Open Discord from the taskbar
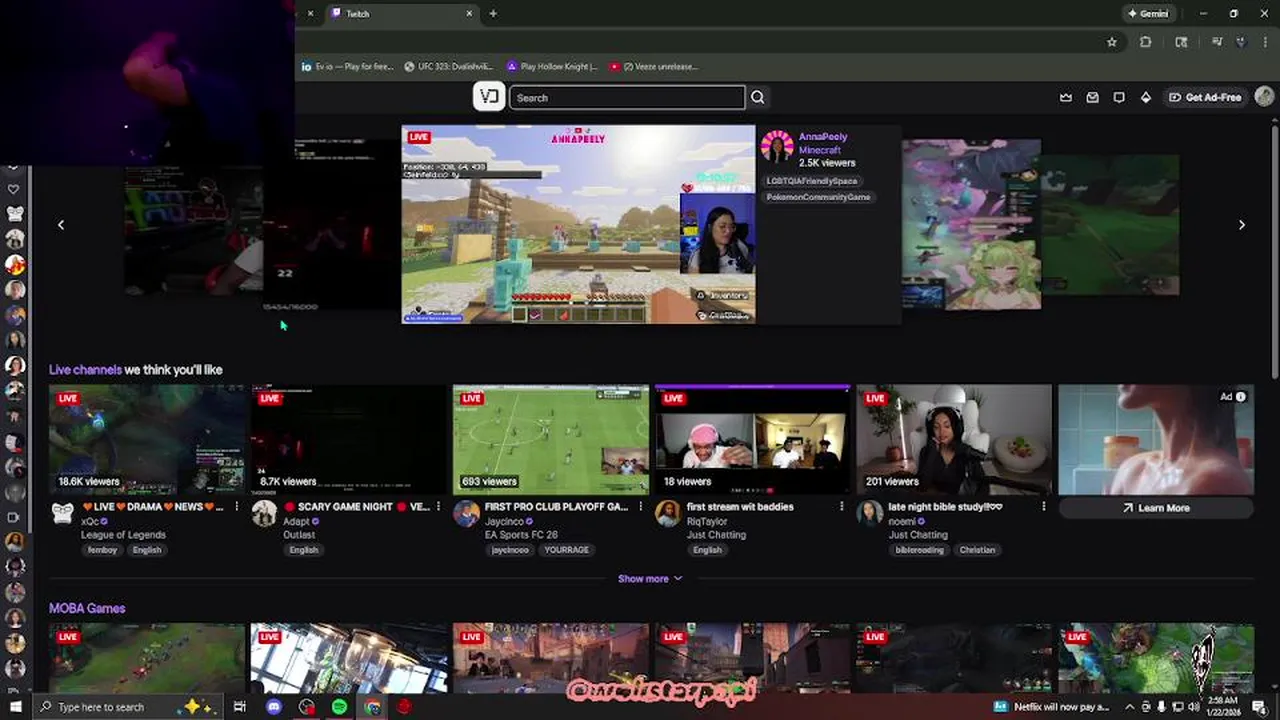 pyautogui.click(x=274, y=707)
